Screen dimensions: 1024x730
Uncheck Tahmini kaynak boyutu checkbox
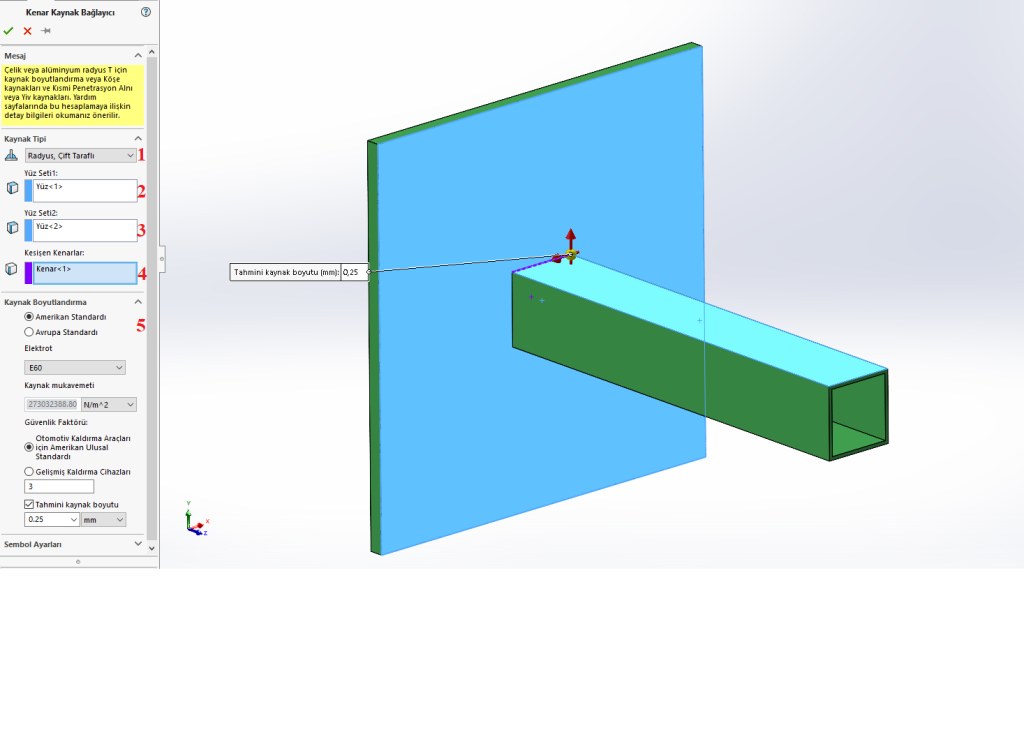coord(29,504)
